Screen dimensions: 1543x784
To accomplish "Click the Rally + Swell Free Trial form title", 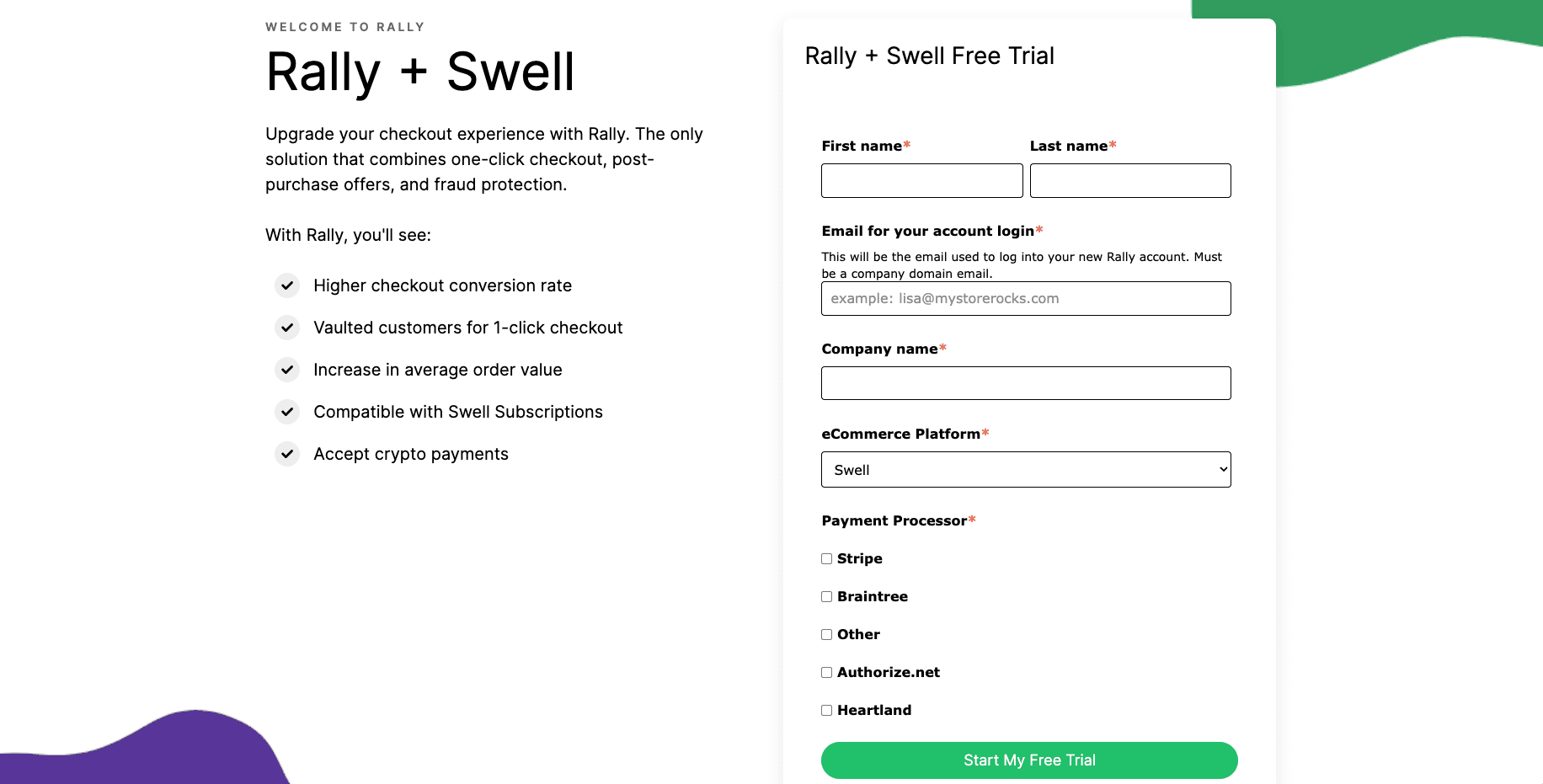I will tap(929, 56).
